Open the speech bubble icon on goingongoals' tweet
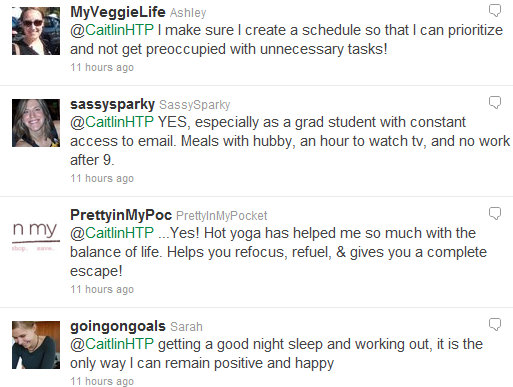The height and width of the screenshot is (387, 513). click(495, 324)
